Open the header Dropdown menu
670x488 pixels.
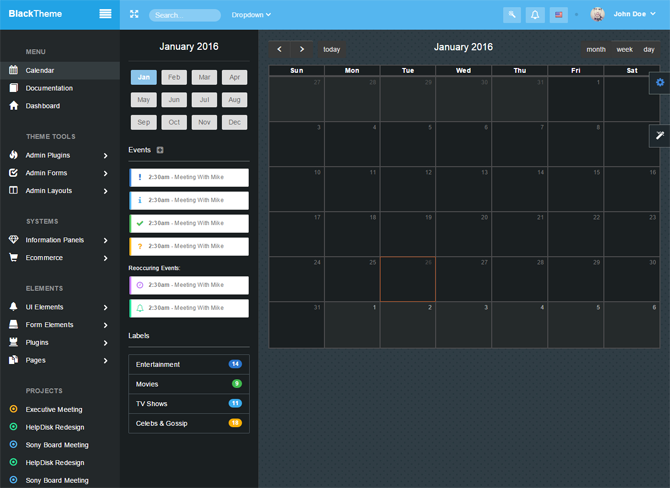pos(251,15)
